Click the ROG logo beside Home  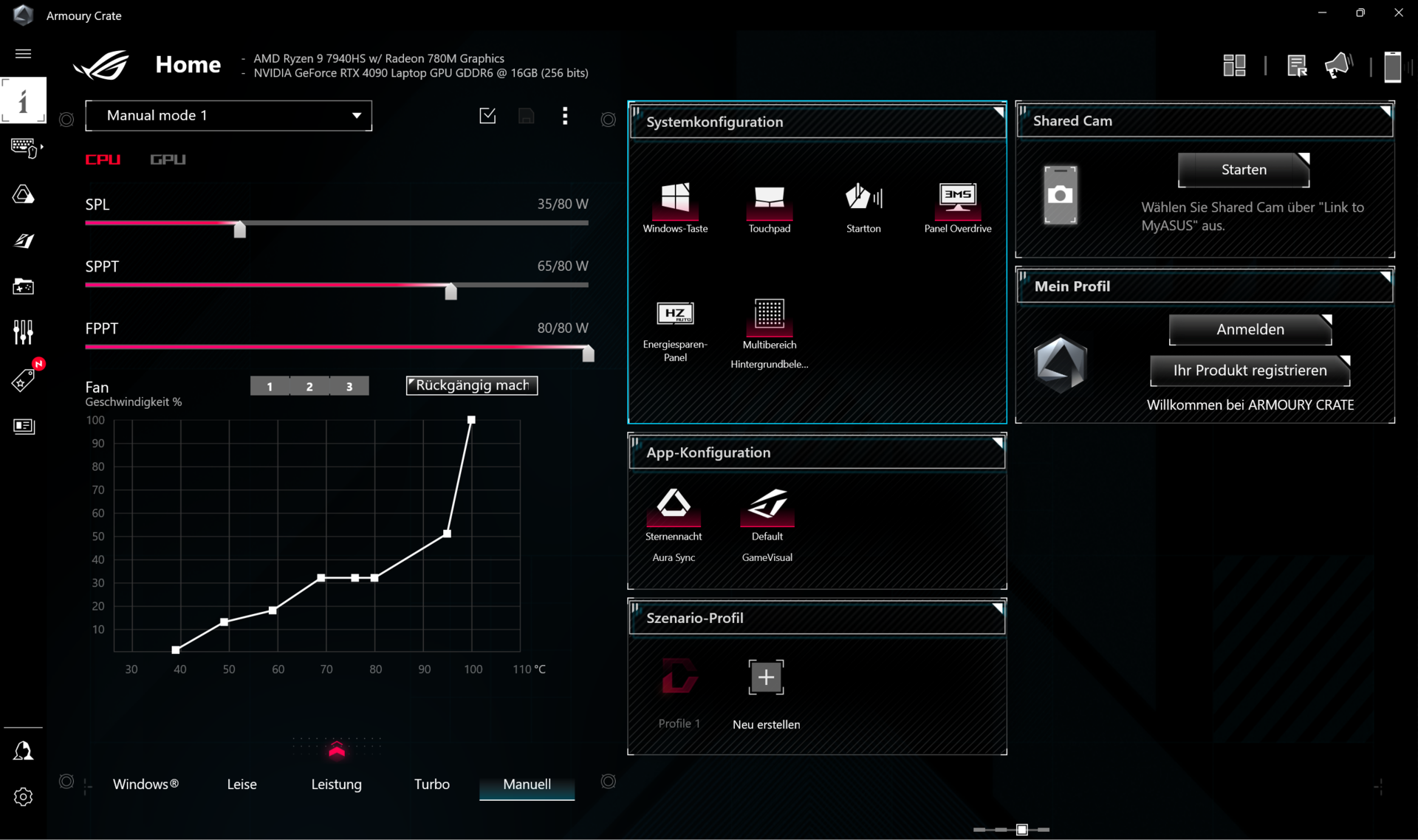101,65
